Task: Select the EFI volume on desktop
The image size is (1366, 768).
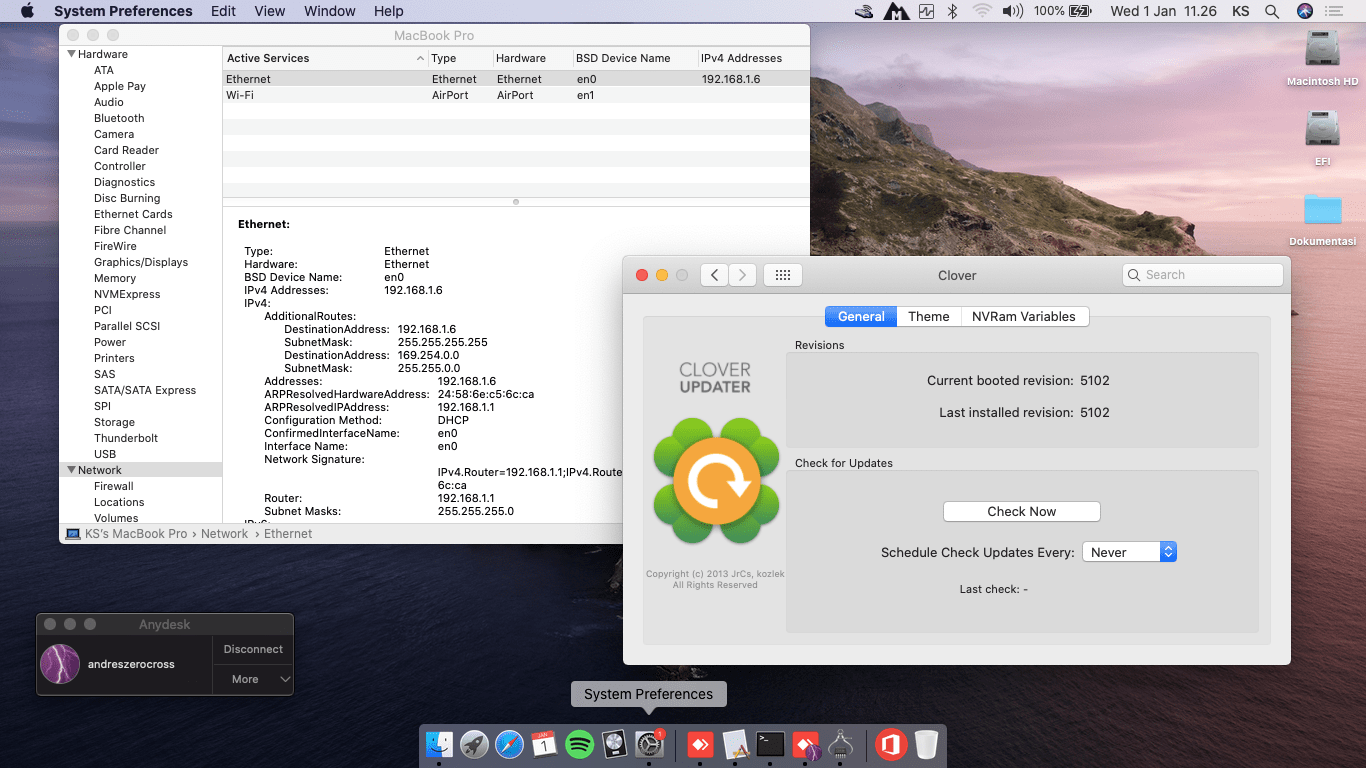Action: [1322, 138]
